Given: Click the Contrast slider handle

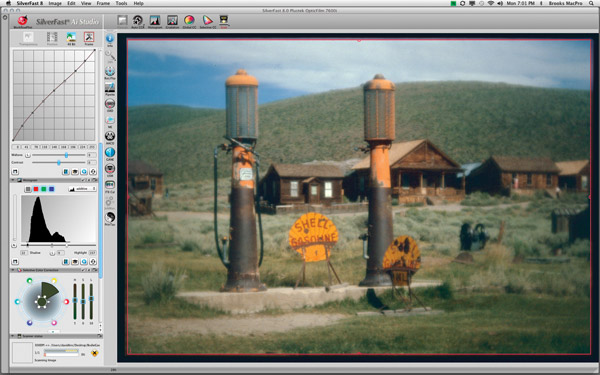Looking at the screenshot, I should pos(59,163).
